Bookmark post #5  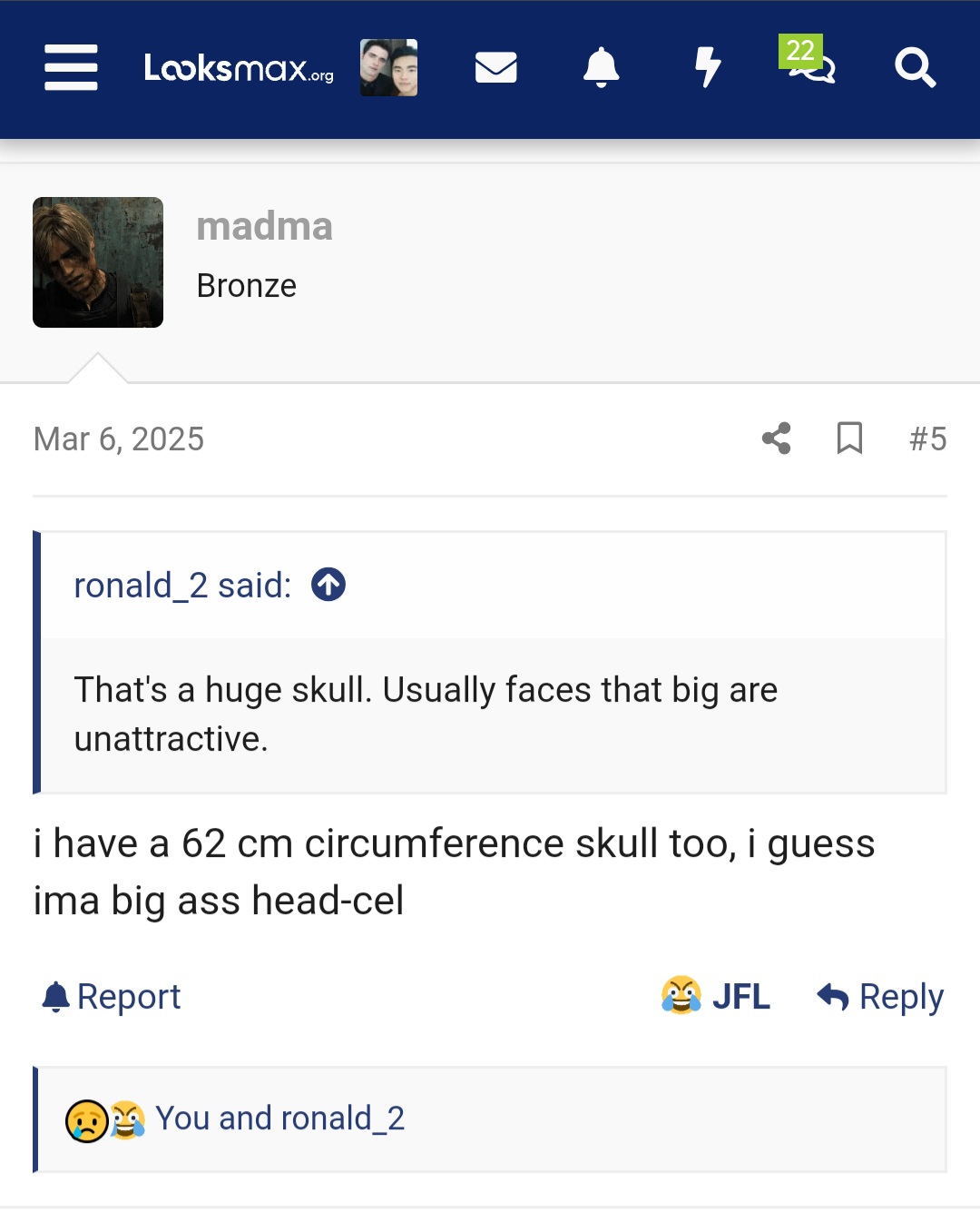(x=849, y=438)
